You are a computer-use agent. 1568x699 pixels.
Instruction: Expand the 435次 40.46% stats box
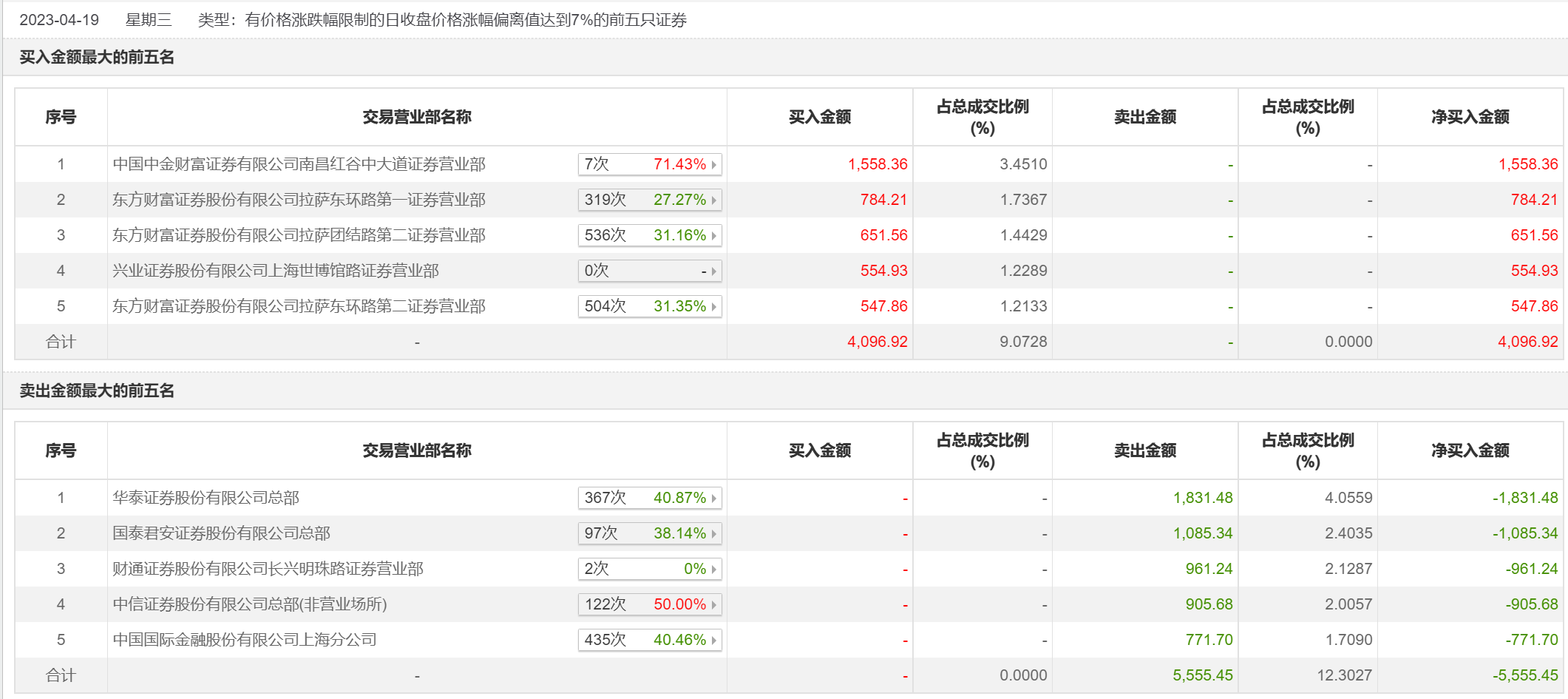650,640
